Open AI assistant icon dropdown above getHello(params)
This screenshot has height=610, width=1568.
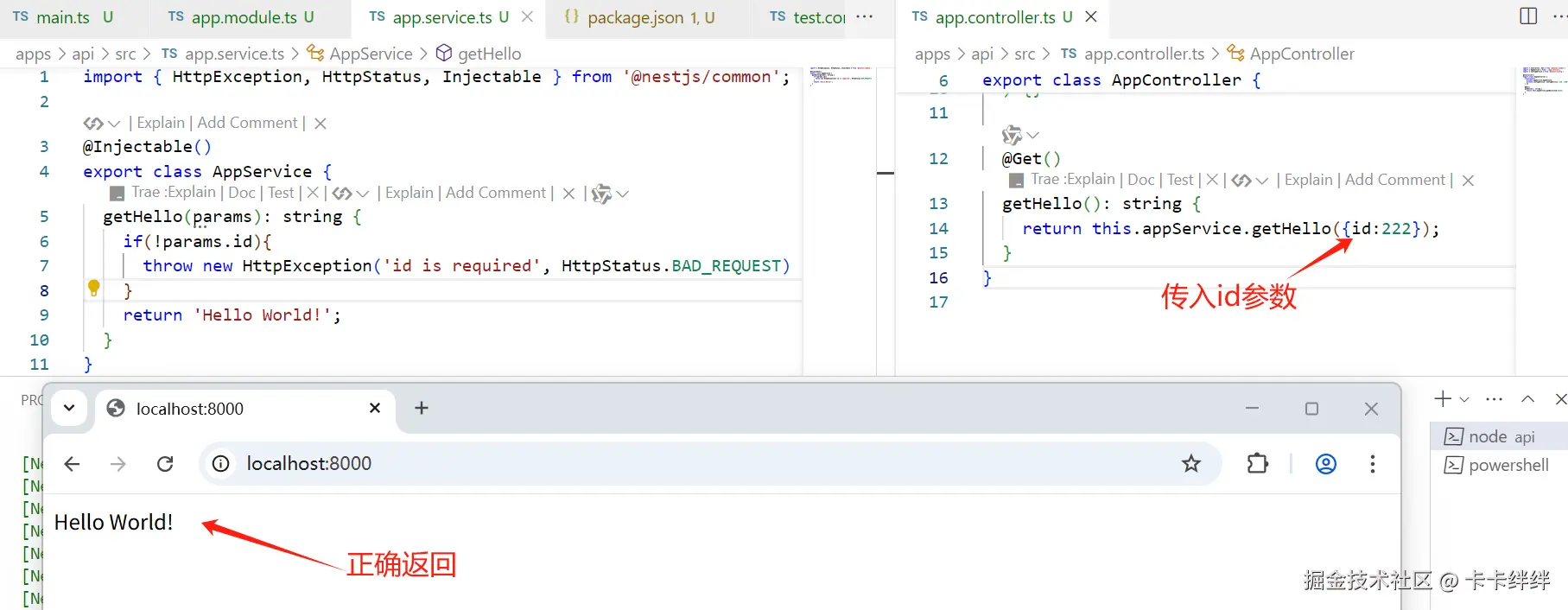pyautogui.click(x=610, y=194)
